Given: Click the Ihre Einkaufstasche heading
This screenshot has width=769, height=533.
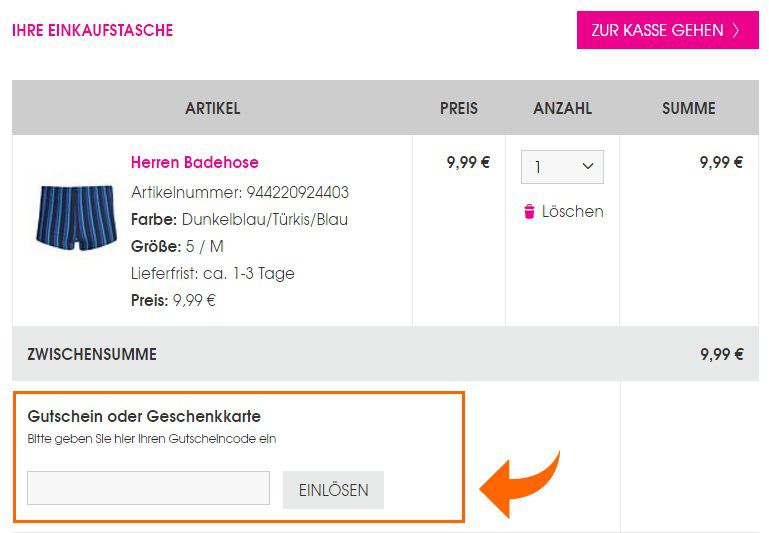Looking at the screenshot, I should coord(93,30).
